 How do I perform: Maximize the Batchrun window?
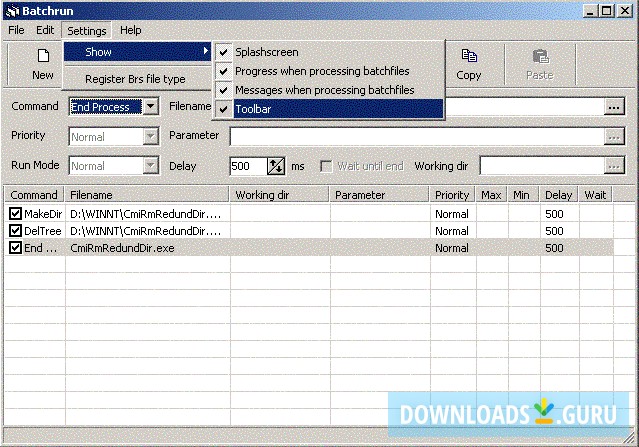[606, 11]
